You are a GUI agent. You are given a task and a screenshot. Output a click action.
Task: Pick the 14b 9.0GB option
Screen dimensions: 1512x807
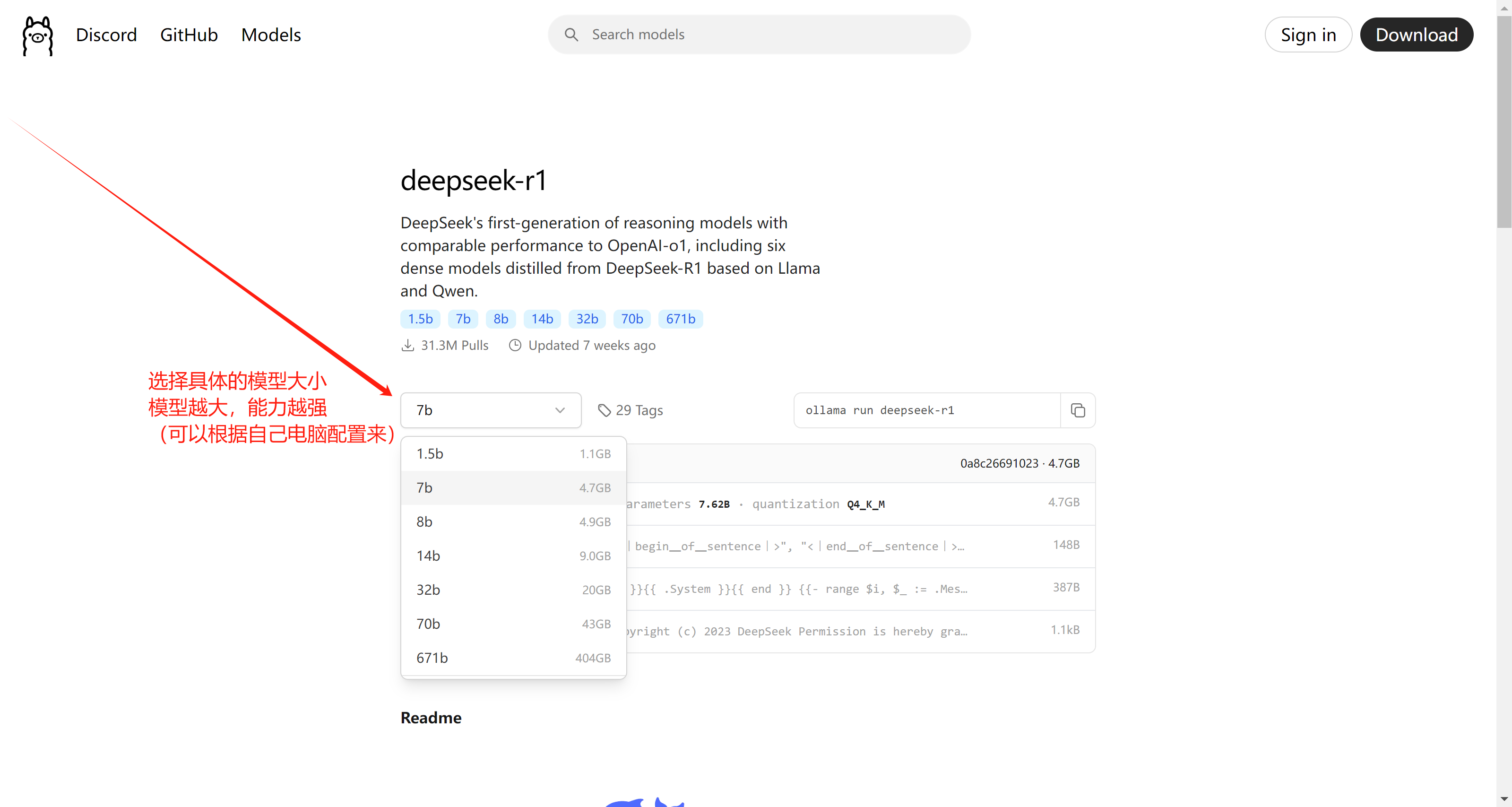[x=513, y=556]
